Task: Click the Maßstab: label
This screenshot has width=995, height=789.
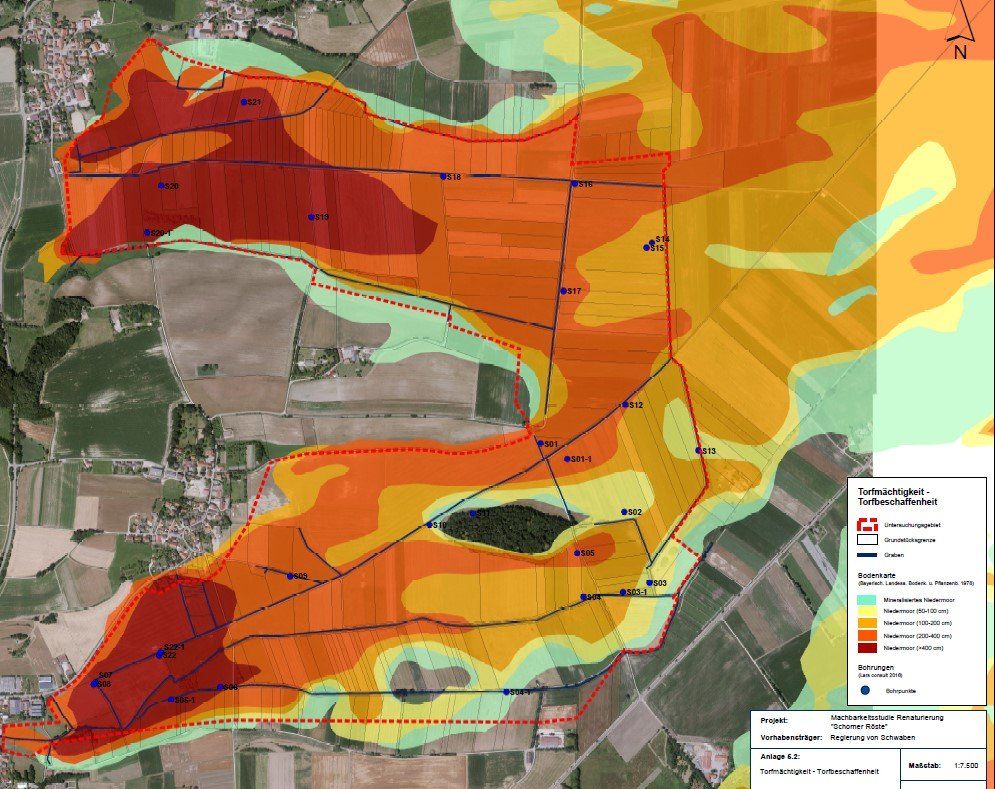Action: coord(924,766)
